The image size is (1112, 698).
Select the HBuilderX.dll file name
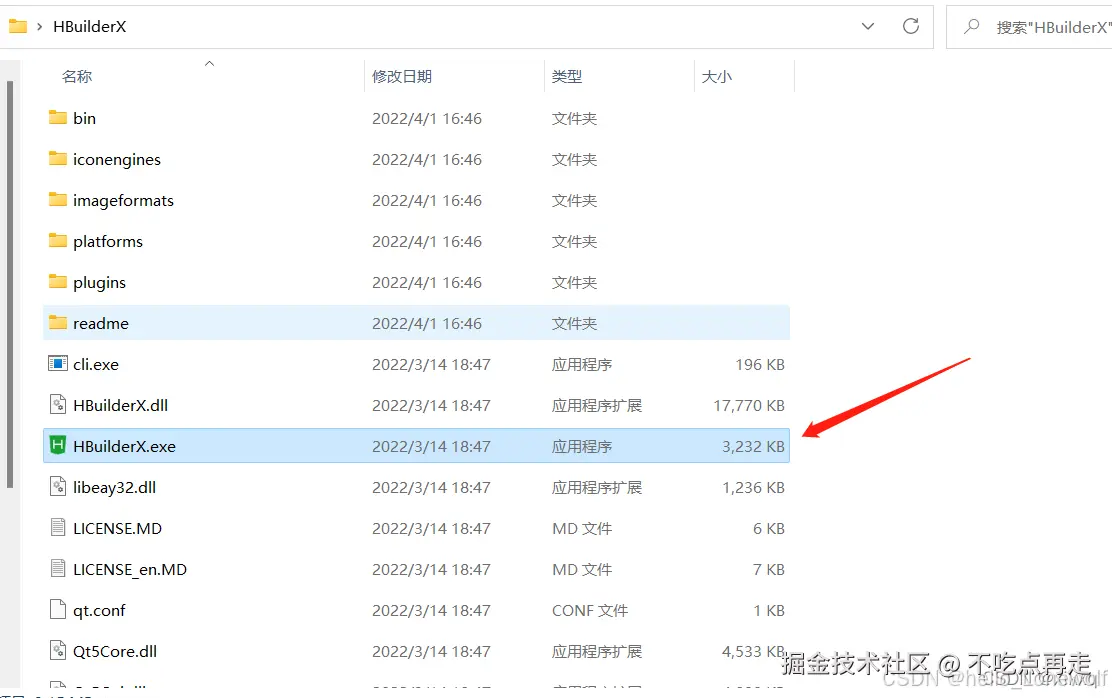pyautogui.click(x=121, y=406)
